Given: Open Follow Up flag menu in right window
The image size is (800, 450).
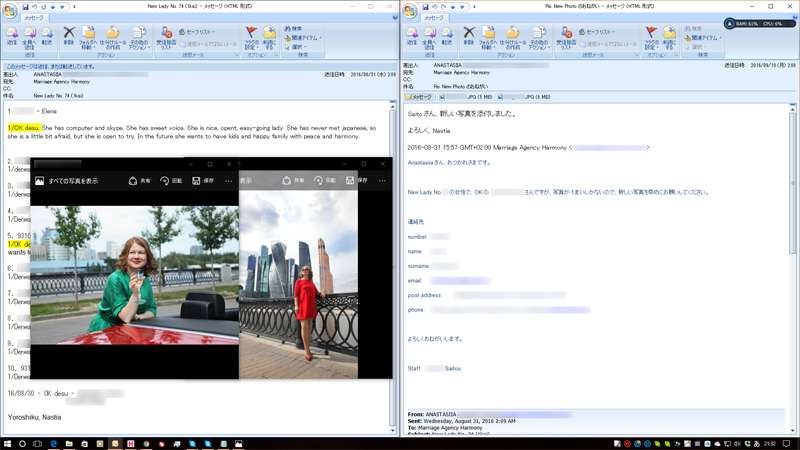Looking at the screenshot, I should click(x=651, y=38).
